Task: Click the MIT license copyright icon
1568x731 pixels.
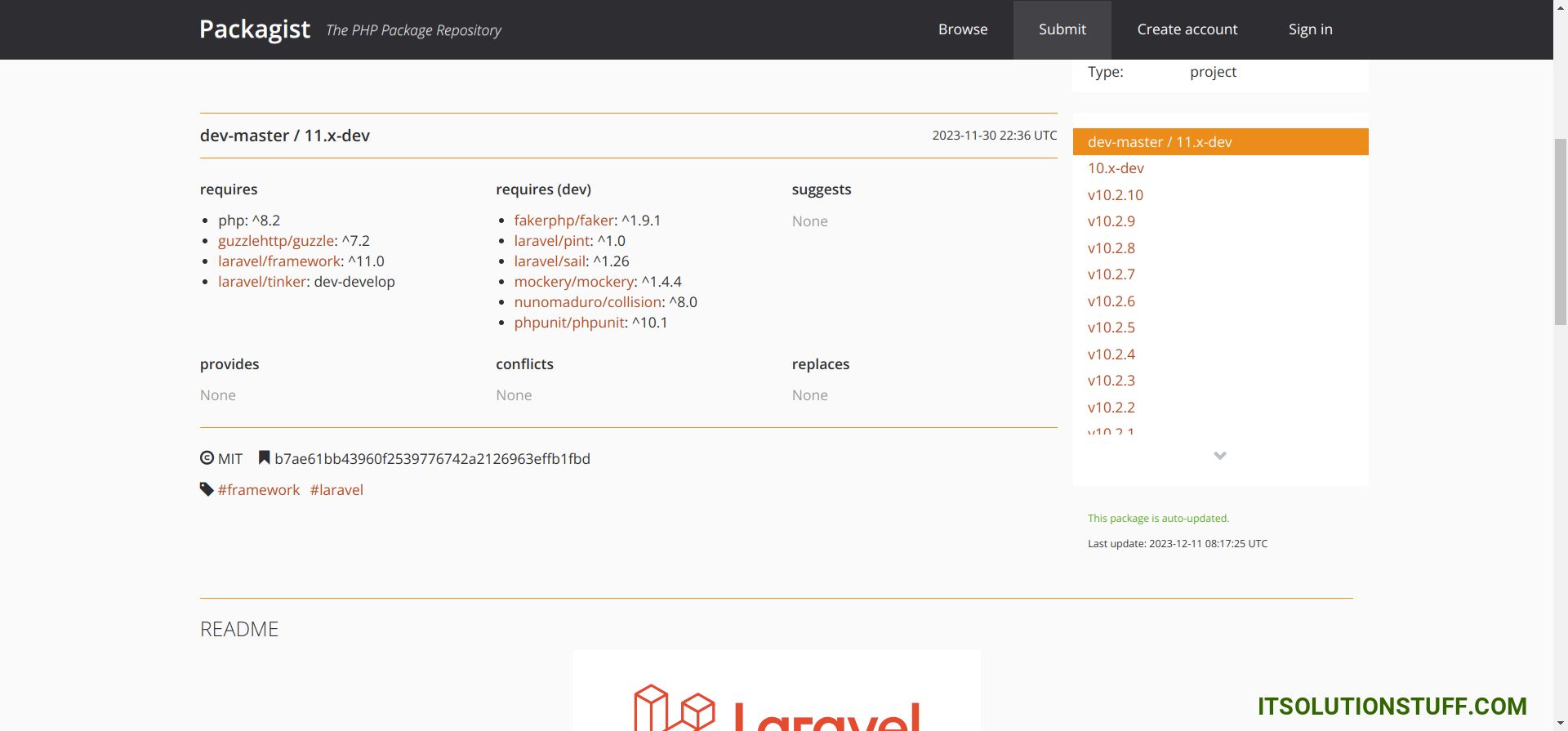Action: tap(207, 458)
